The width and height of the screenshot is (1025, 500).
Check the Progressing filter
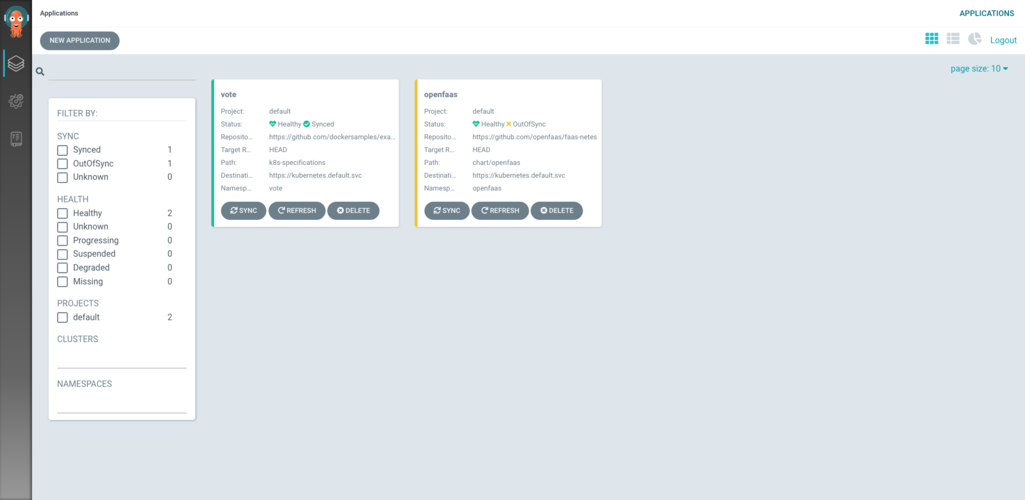tap(63, 241)
